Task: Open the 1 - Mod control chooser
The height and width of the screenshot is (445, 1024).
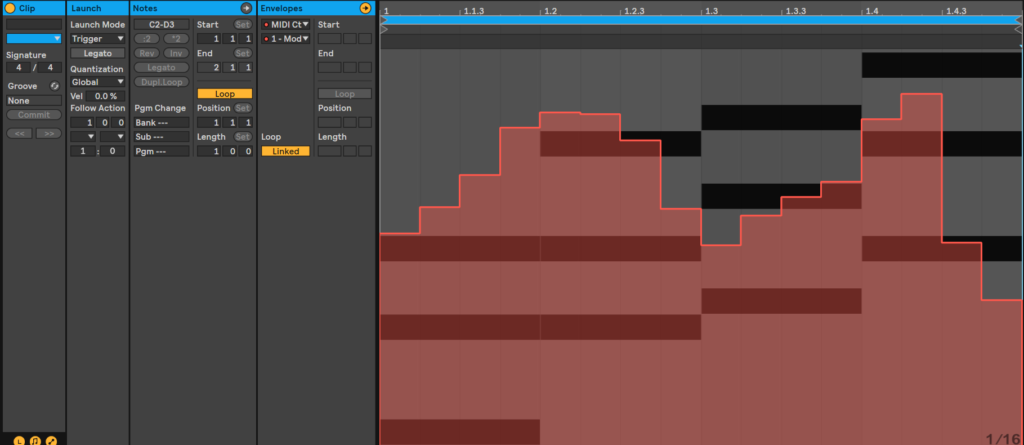Action: tap(286, 39)
